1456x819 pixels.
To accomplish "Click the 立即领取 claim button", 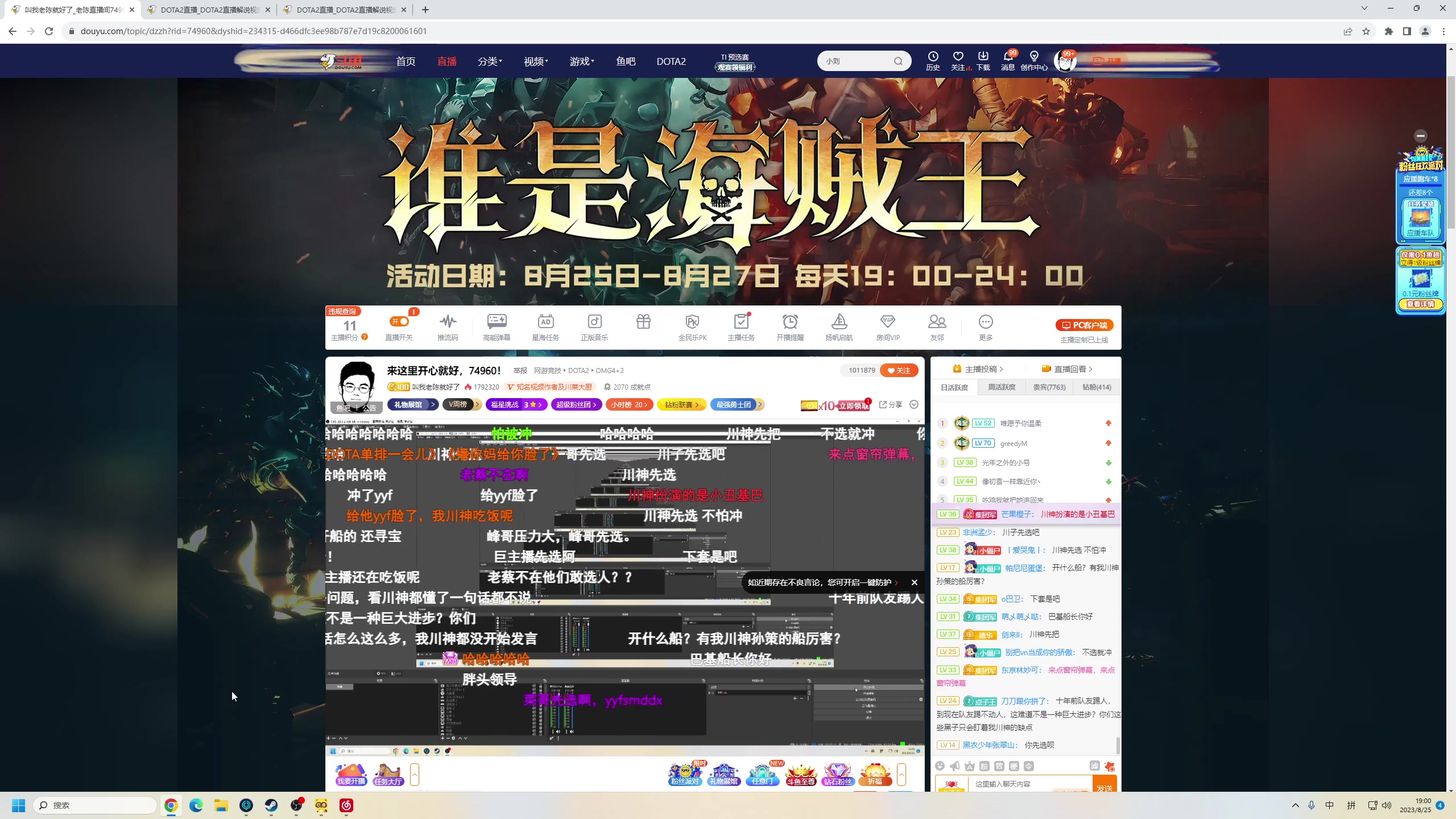I will pyautogui.click(x=853, y=406).
